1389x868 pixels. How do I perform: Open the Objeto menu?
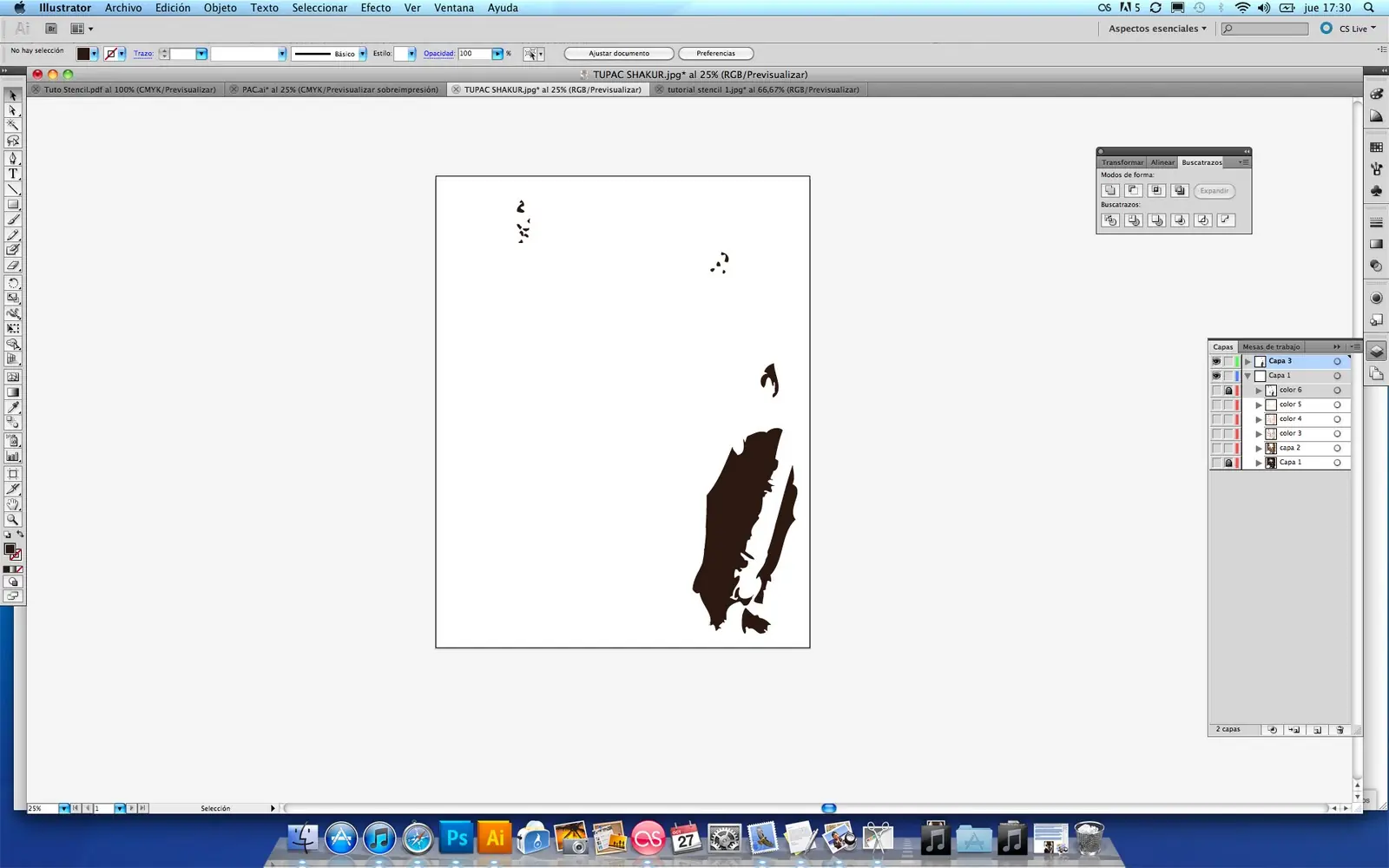click(221, 8)
